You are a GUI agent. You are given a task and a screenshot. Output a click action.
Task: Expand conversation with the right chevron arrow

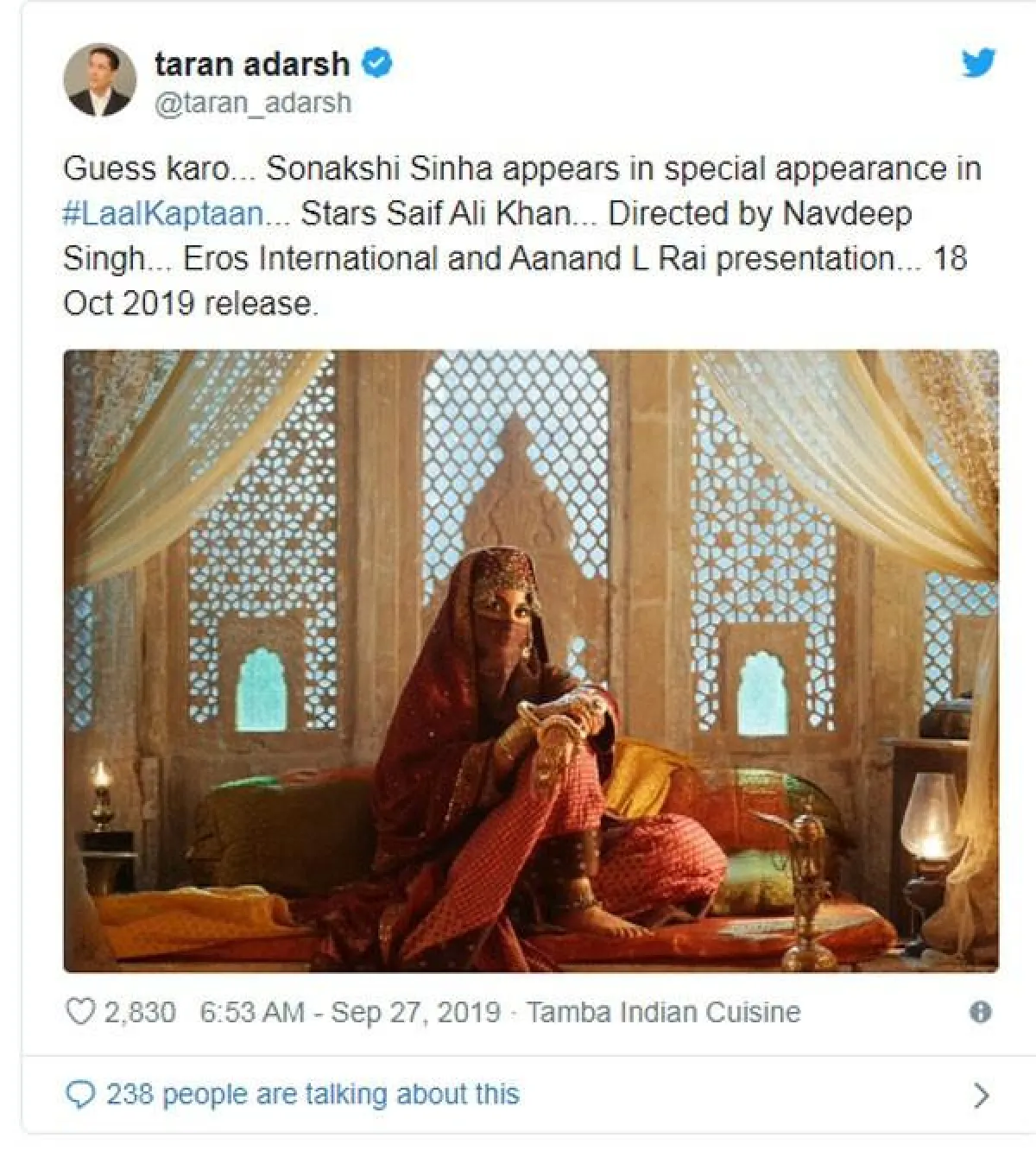[980, 1095]
